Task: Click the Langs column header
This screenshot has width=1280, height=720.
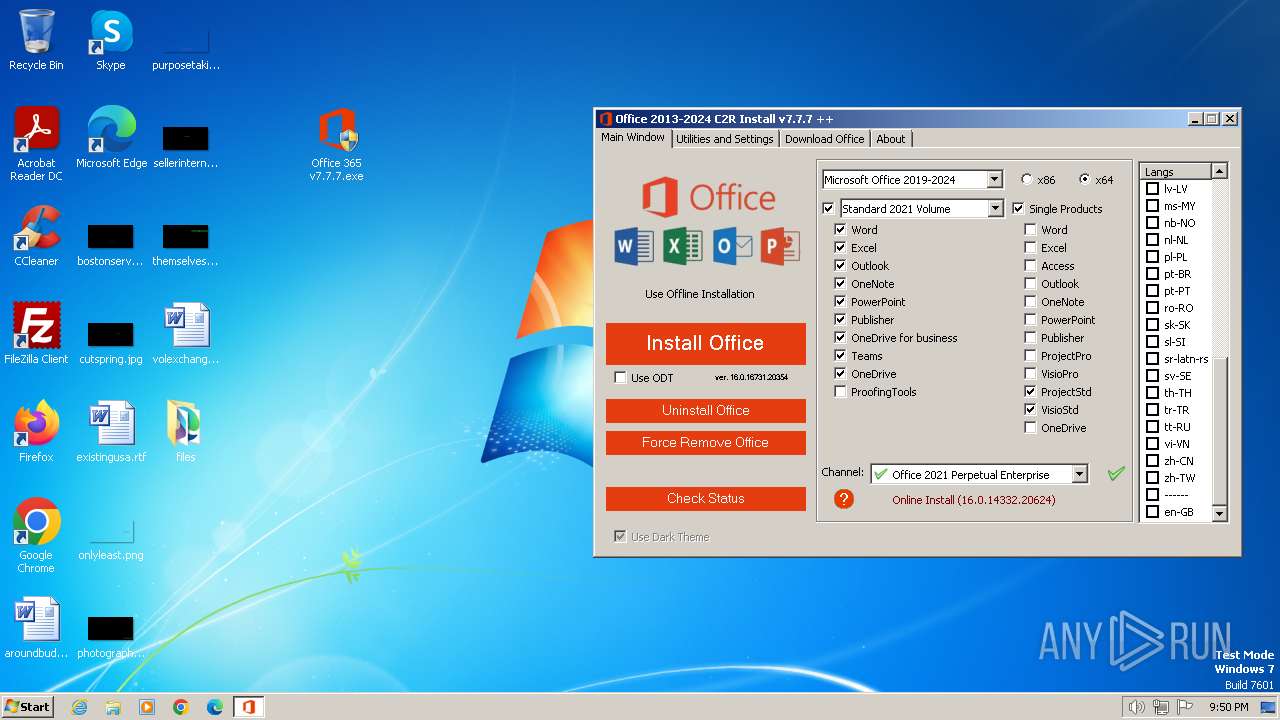Action: tap(1176, 172)
